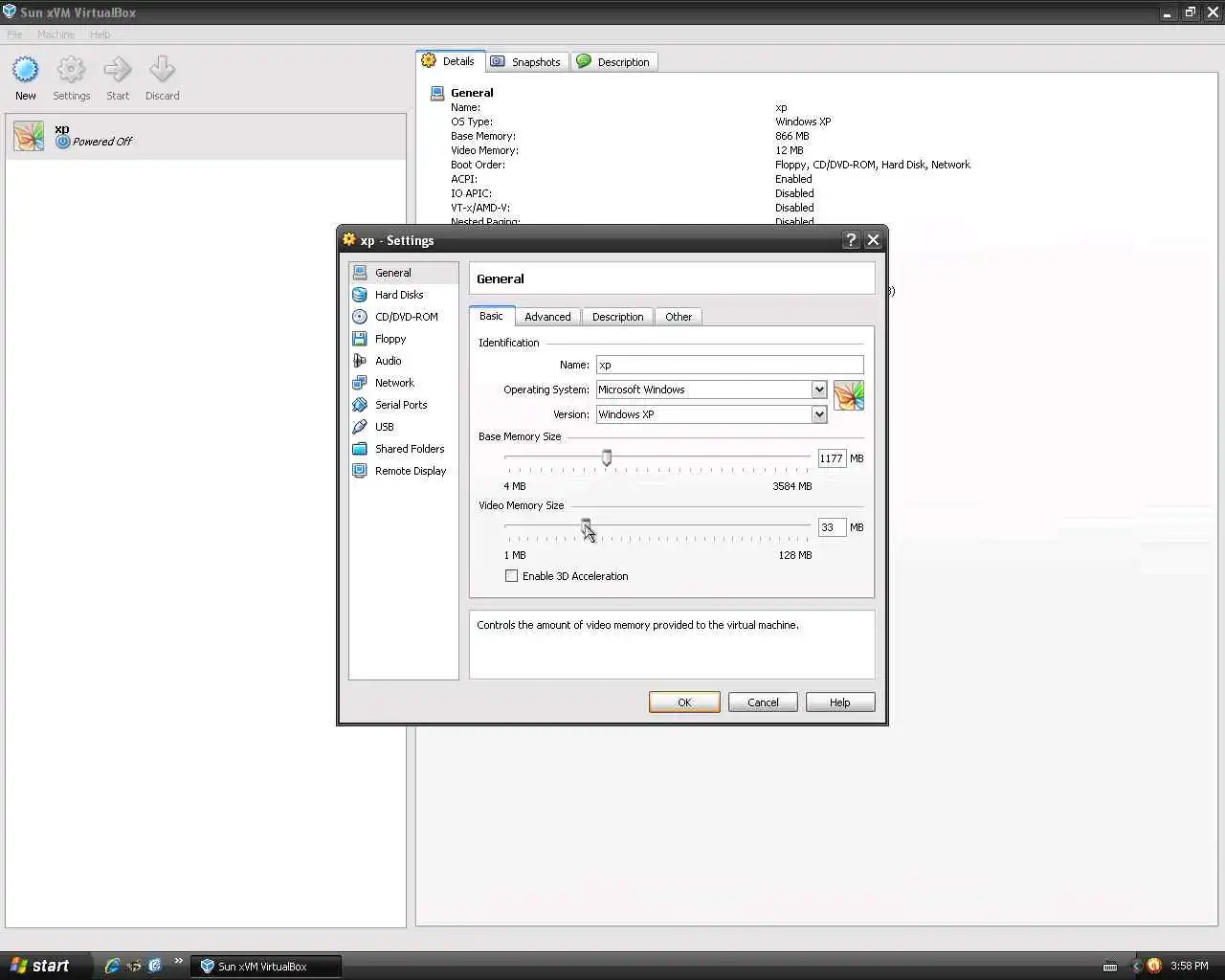This screenshot has width=1225, height=980.
Task: Click the Start arrow toolbar icon
Action: tap(118, 70)
